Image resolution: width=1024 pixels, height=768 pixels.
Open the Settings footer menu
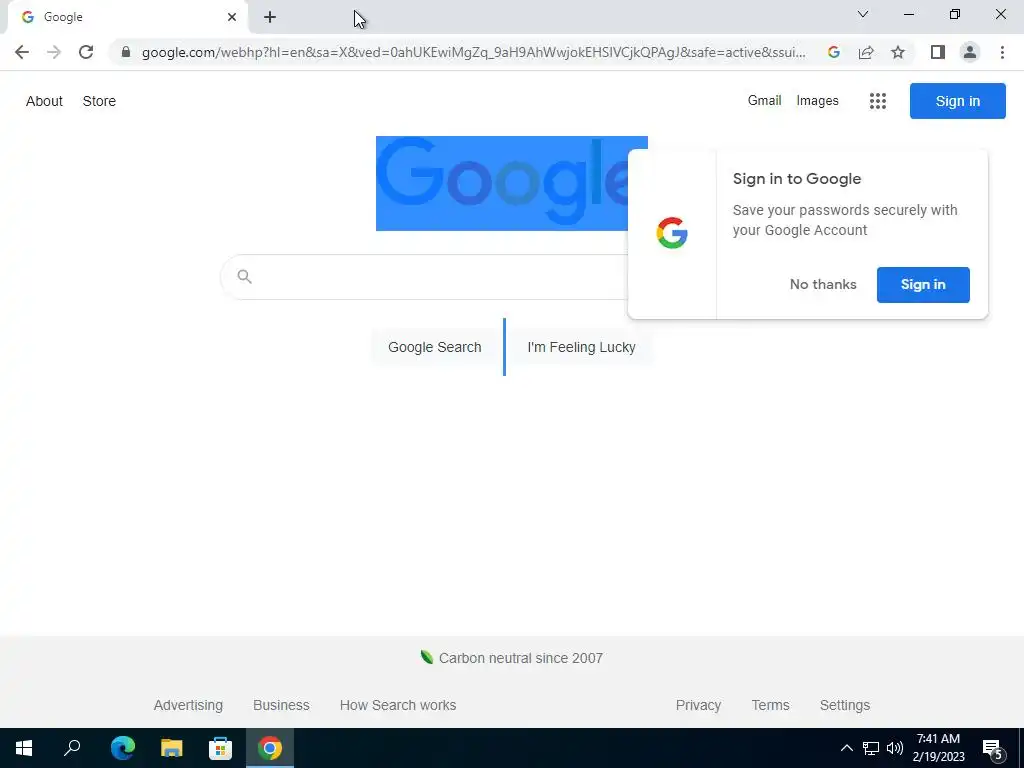[x=844, y=705]
